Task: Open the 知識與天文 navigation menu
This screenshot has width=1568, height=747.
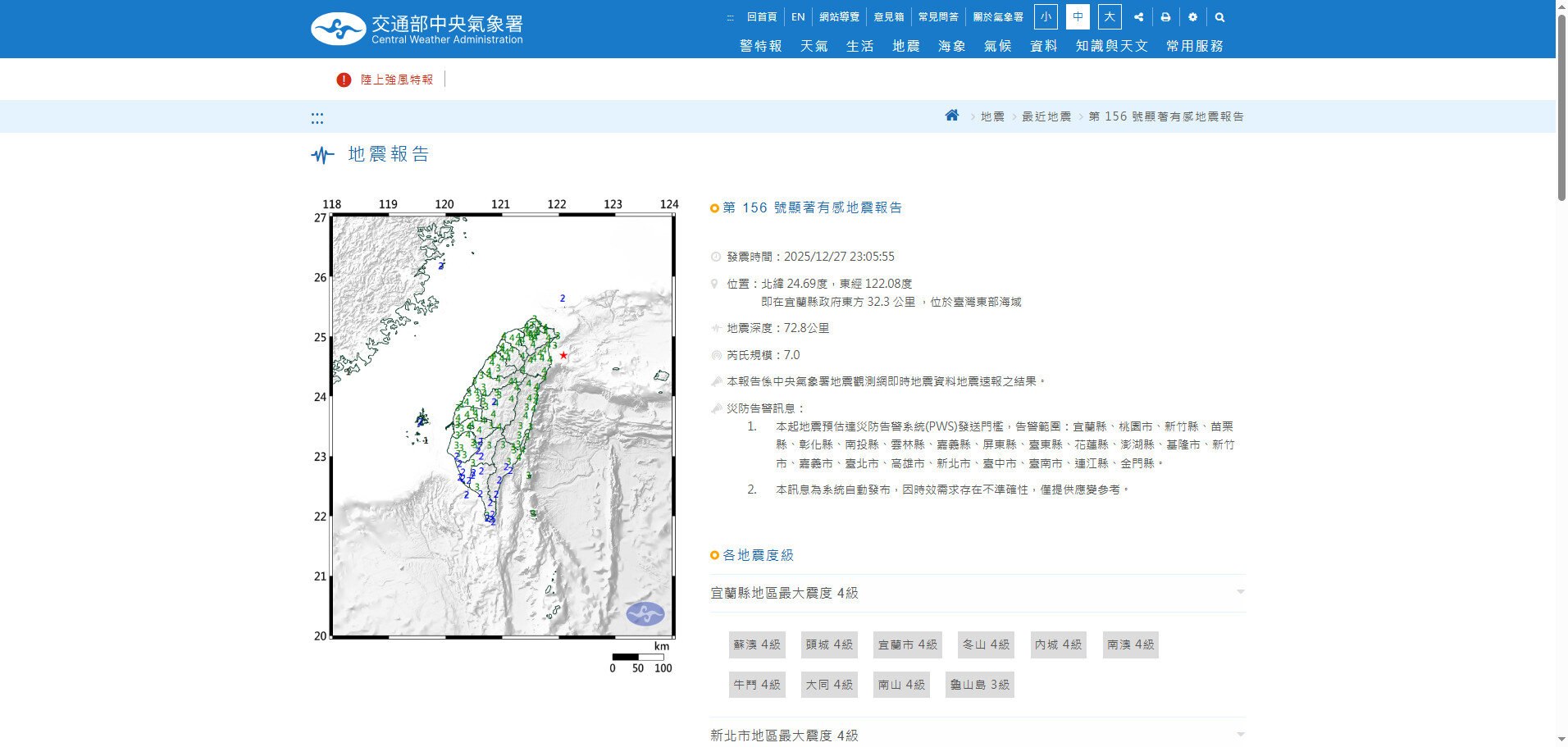Action: tap(1111, 46)
